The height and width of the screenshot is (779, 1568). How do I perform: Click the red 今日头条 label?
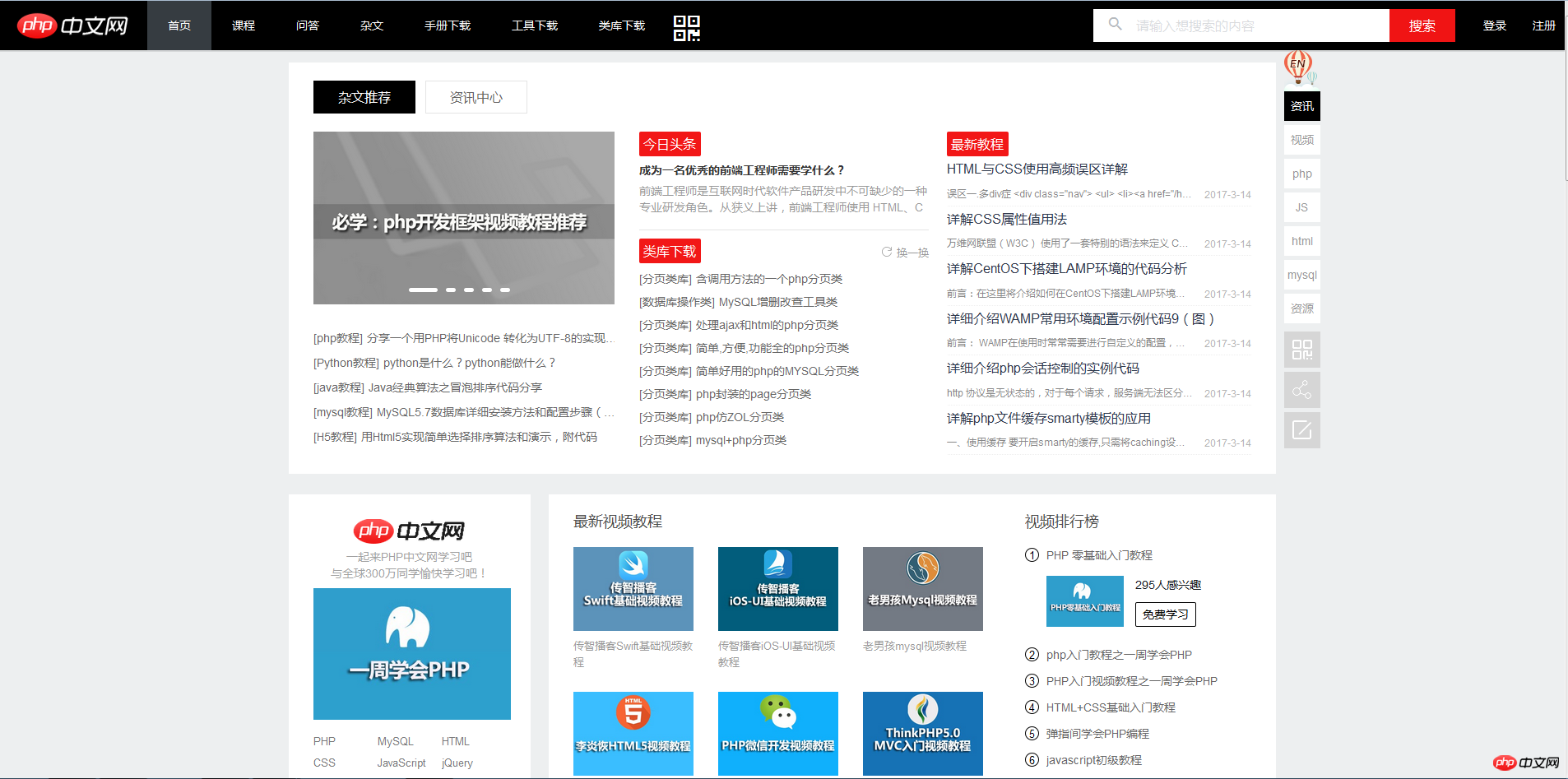point(670,144)
